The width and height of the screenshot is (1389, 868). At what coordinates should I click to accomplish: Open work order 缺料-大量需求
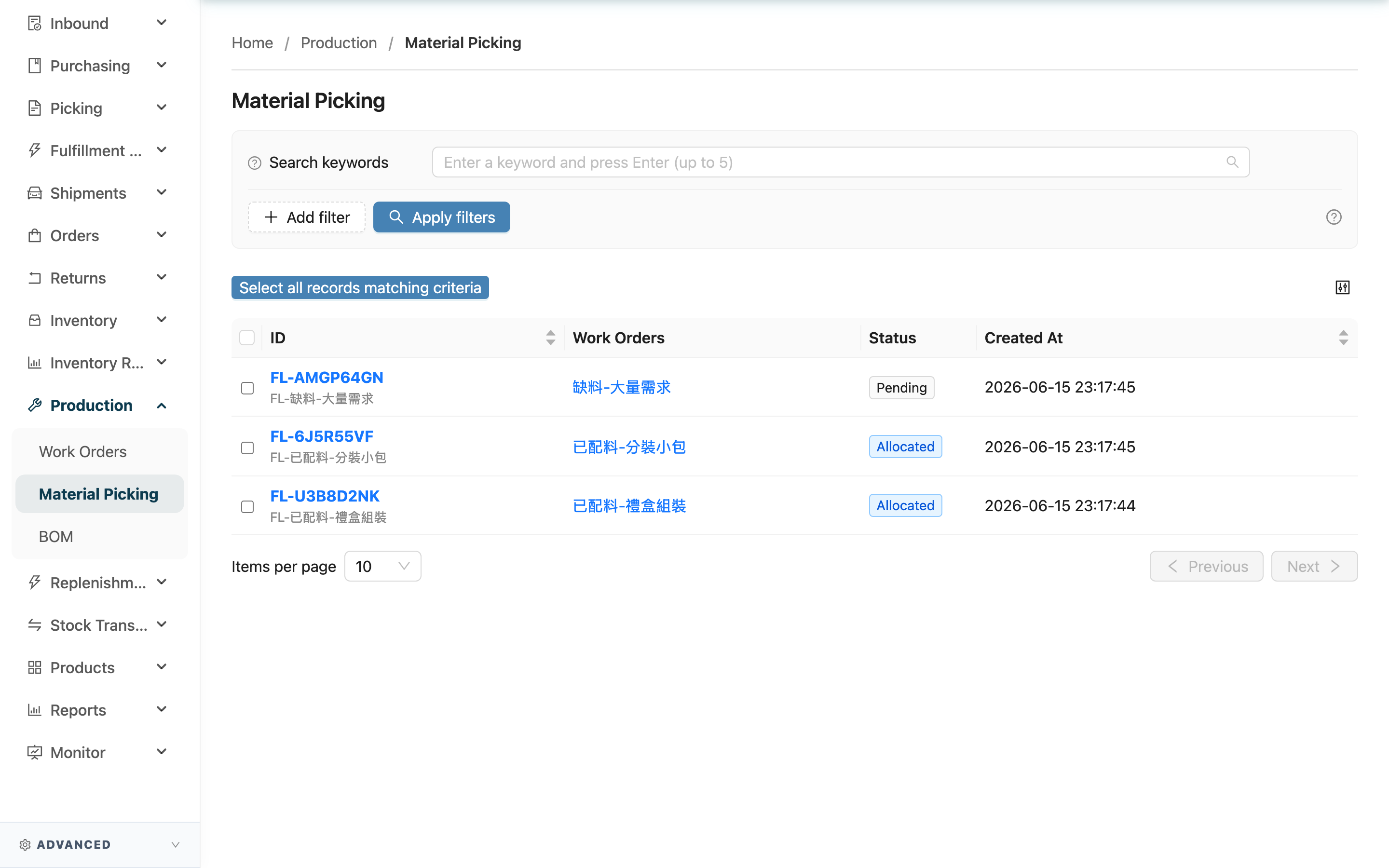tap(622, 388)
